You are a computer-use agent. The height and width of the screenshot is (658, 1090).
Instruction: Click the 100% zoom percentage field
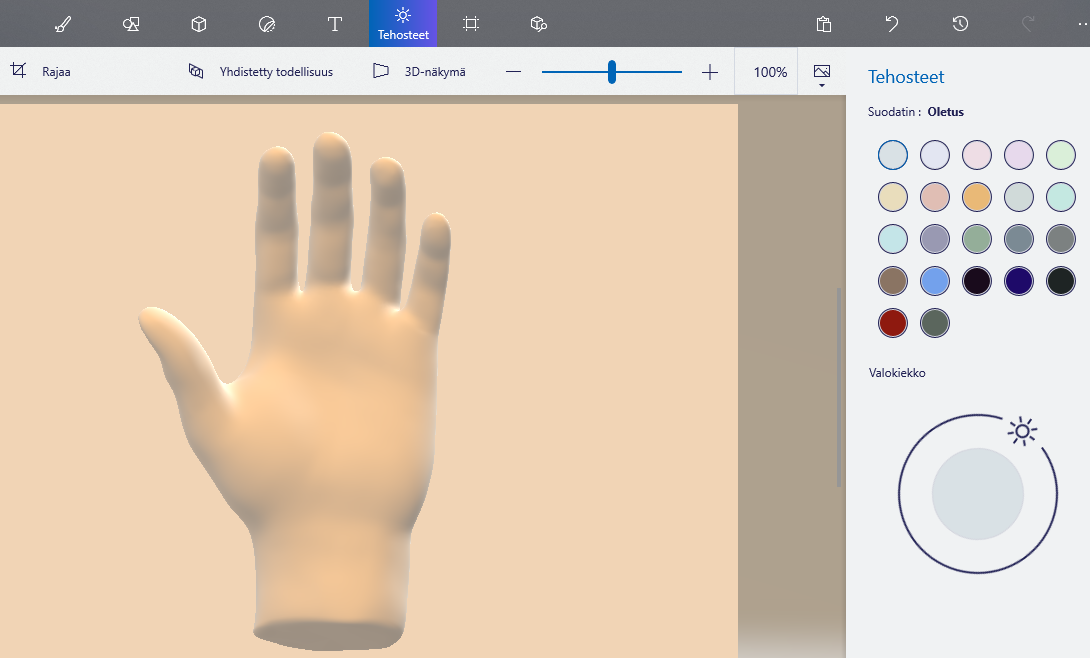[770, 72]
